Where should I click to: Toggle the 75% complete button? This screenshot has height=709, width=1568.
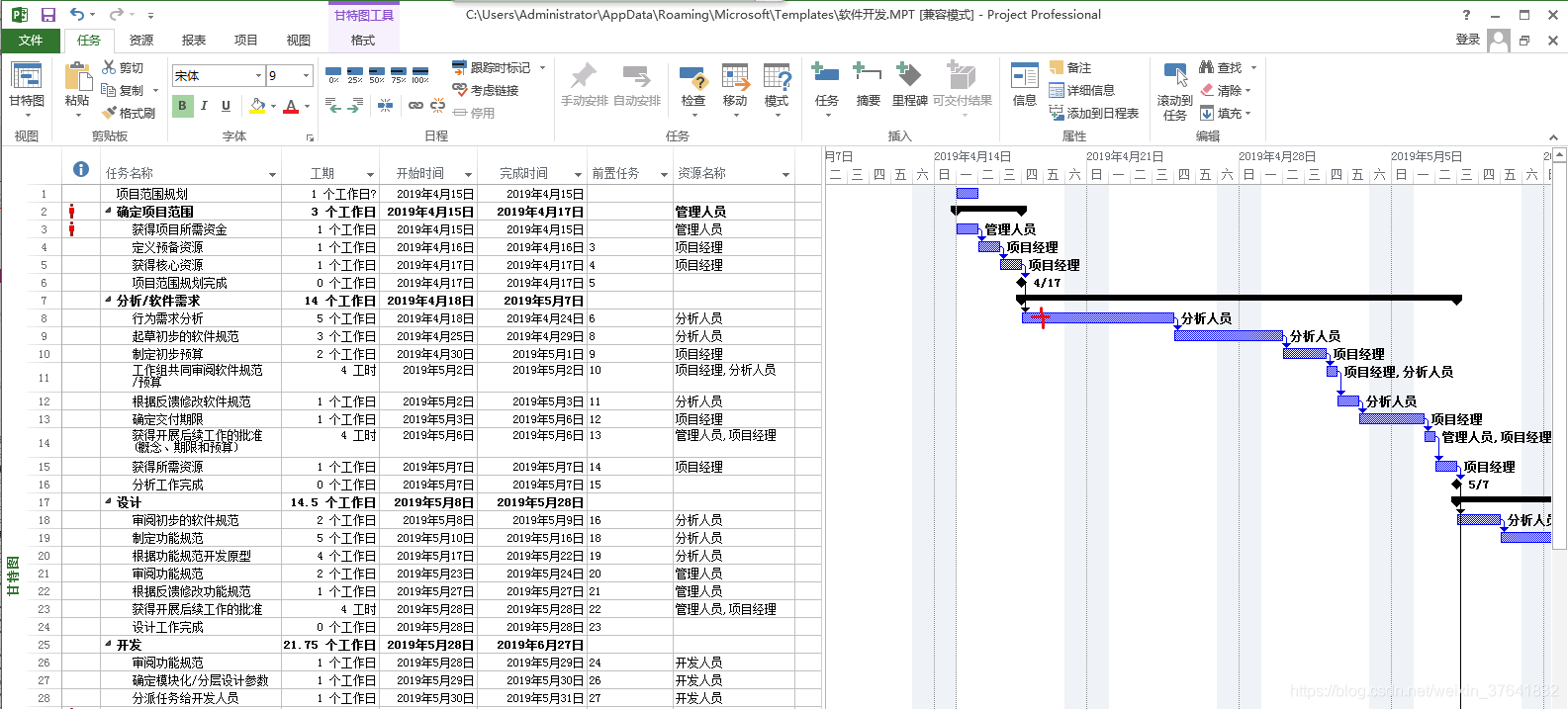pyautogui.click(x=399, y=75)
